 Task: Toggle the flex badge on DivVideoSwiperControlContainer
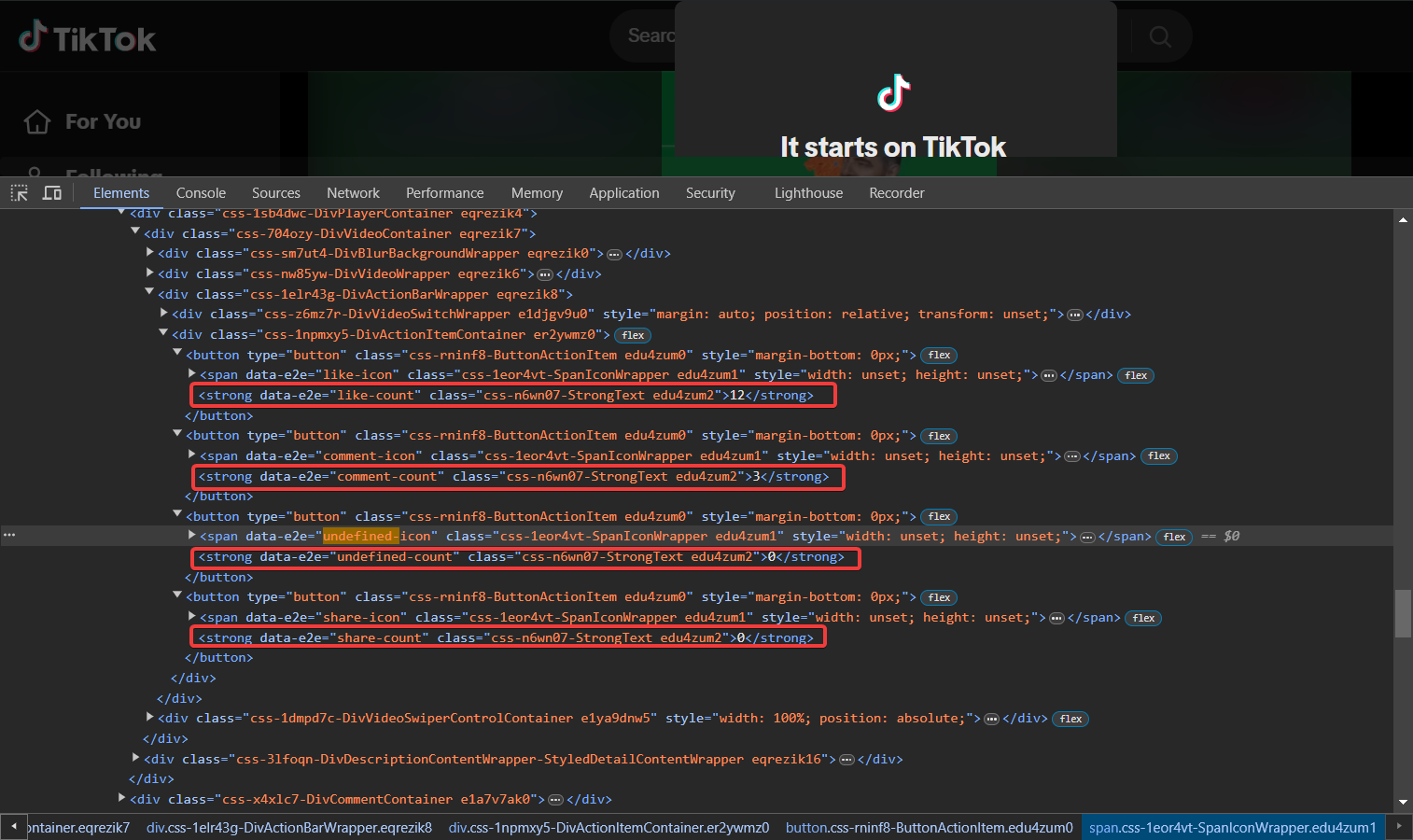point(1070,719)
